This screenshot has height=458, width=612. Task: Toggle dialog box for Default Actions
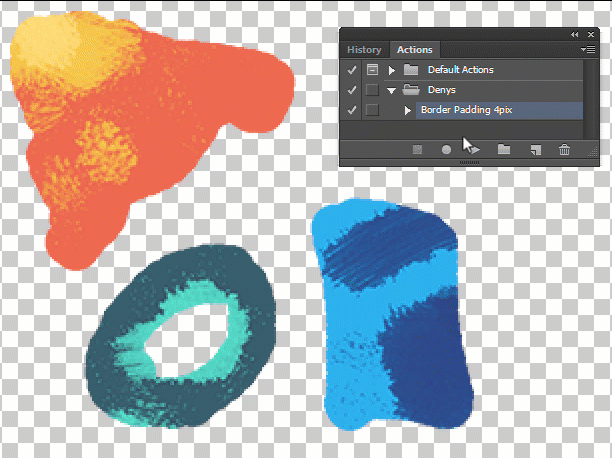point(372,70)
